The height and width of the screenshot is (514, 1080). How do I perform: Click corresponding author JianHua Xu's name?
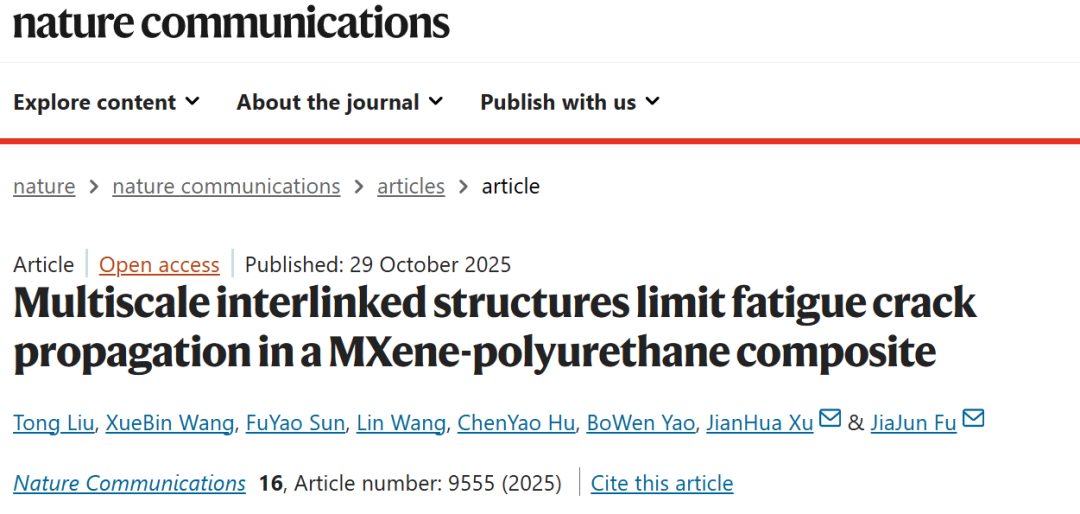(x=759, y=423)
